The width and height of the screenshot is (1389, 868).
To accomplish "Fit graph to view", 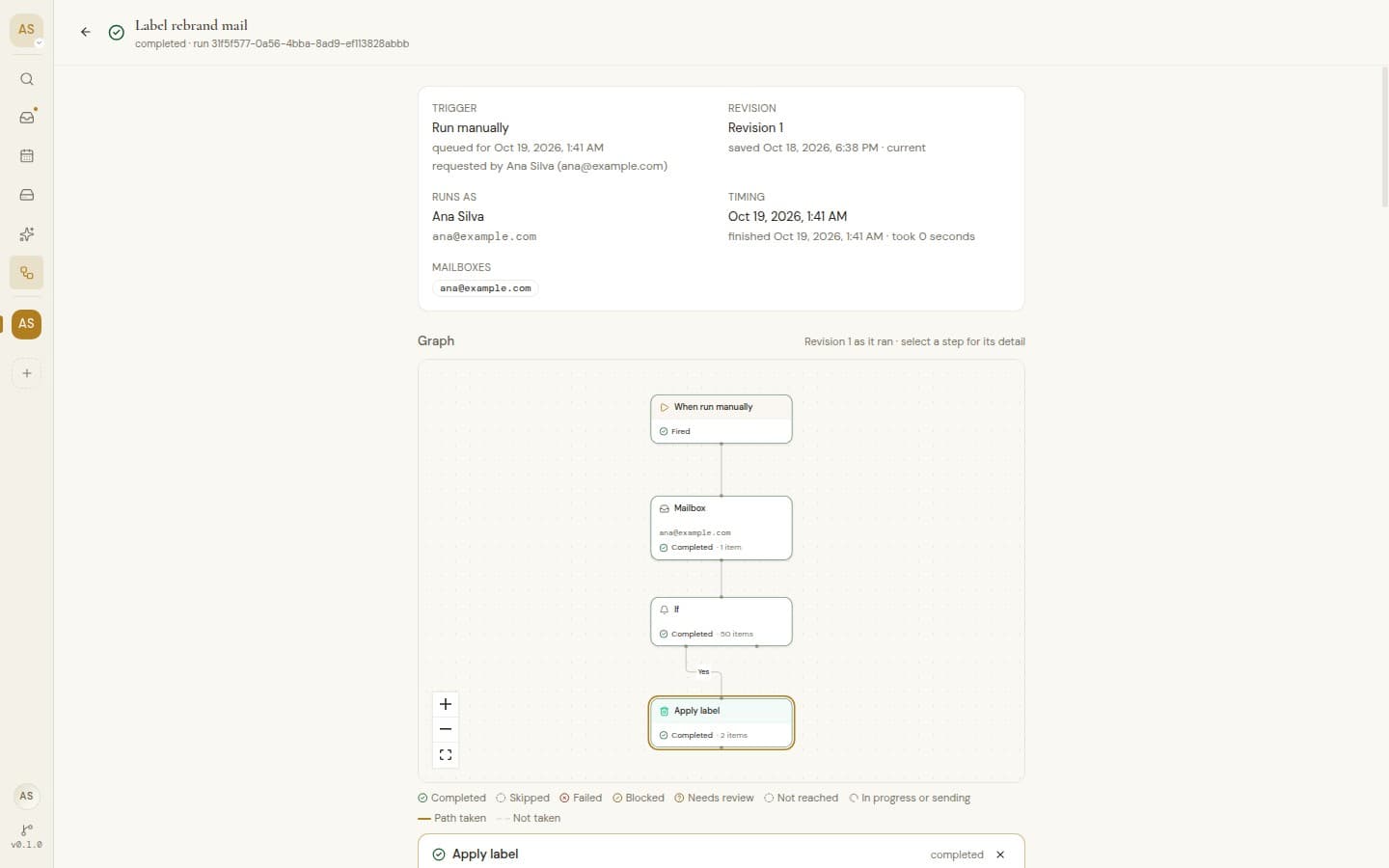I will (446, 754).
